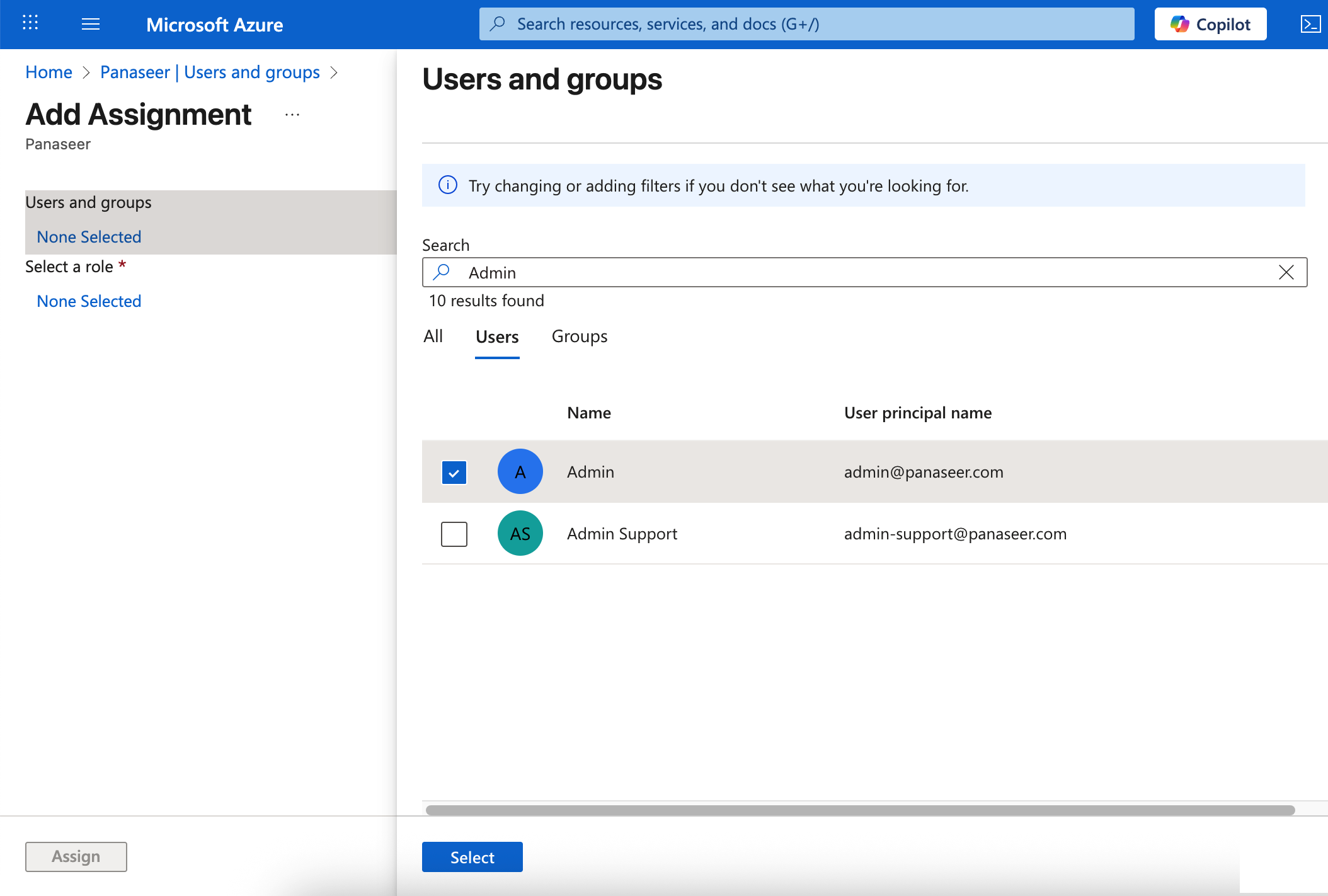
Task: Click None Selected under Select a role
Action: (89, 301)
